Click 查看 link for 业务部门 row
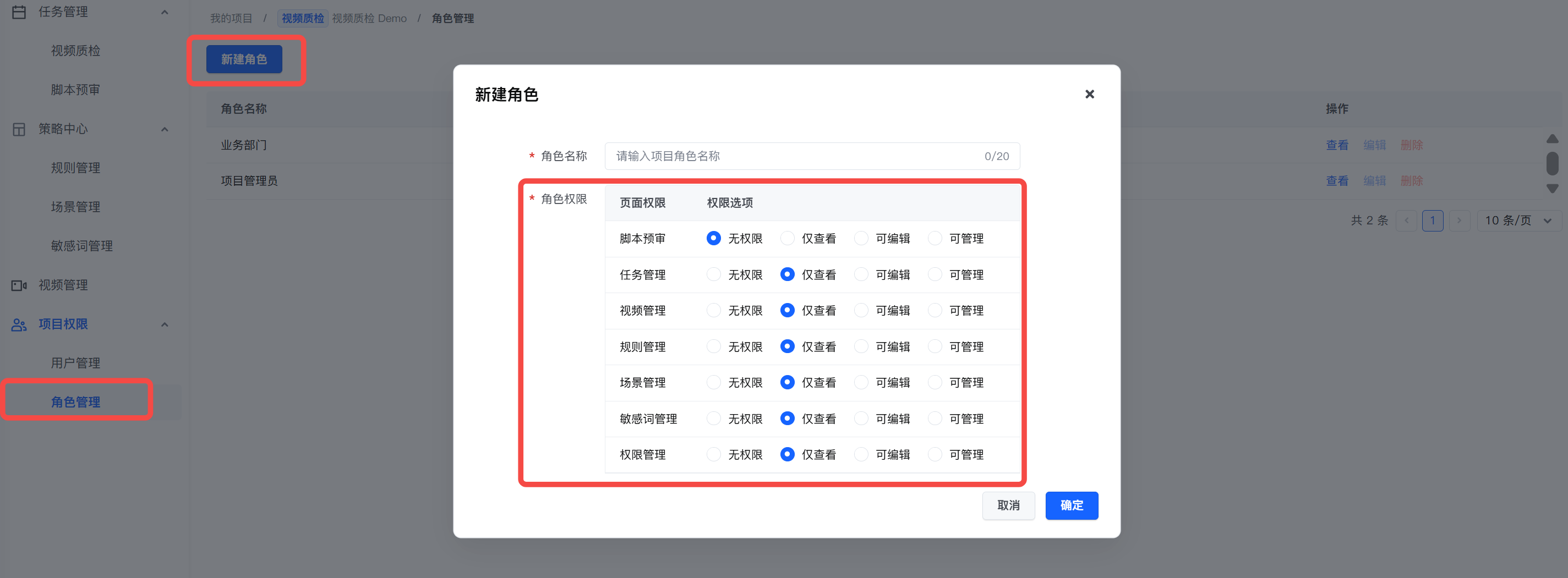Image resolution: width=1568 pixels, height=578 pixels. point(1337,145)
